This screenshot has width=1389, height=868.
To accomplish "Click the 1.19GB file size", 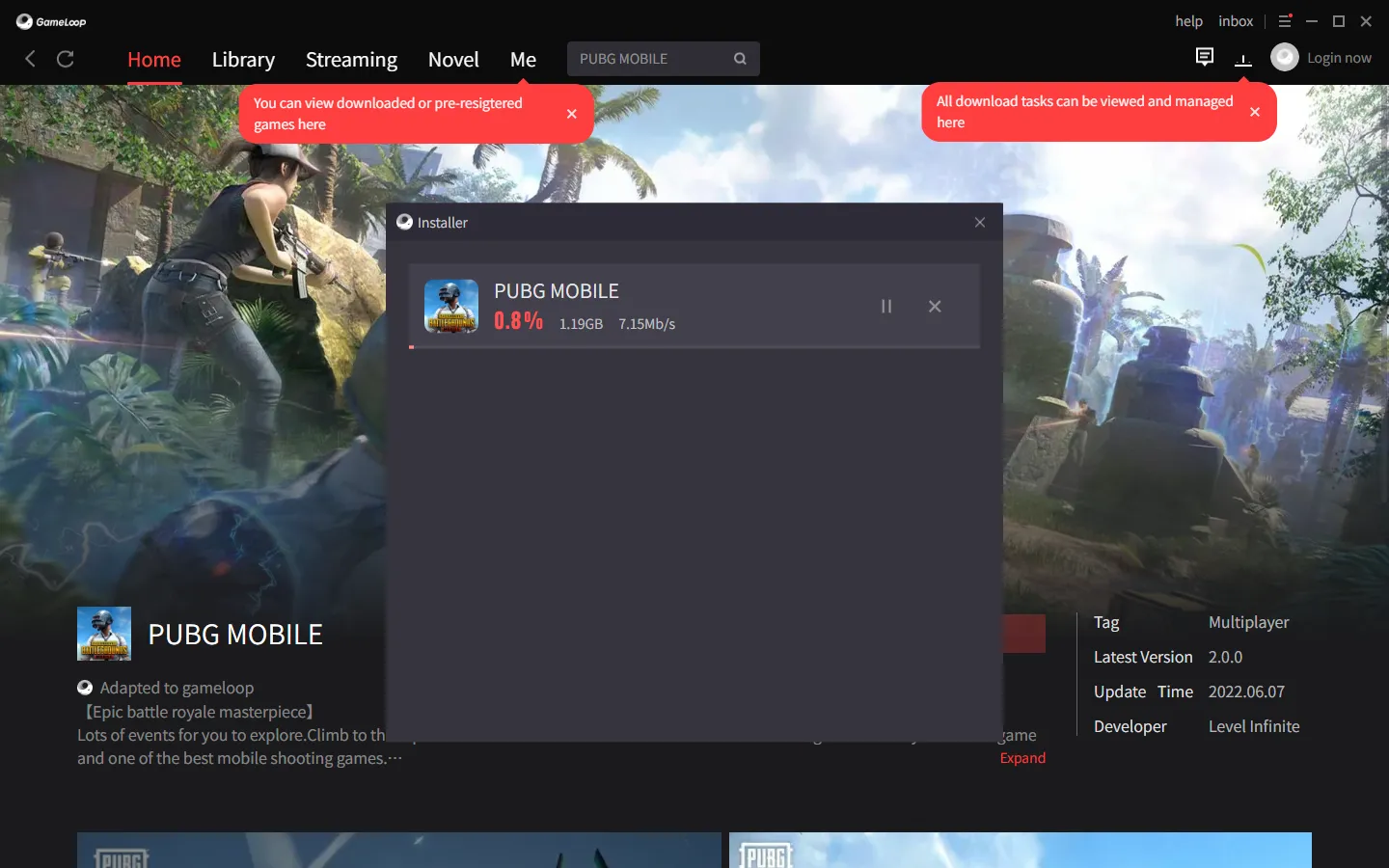I will (581, 324).
